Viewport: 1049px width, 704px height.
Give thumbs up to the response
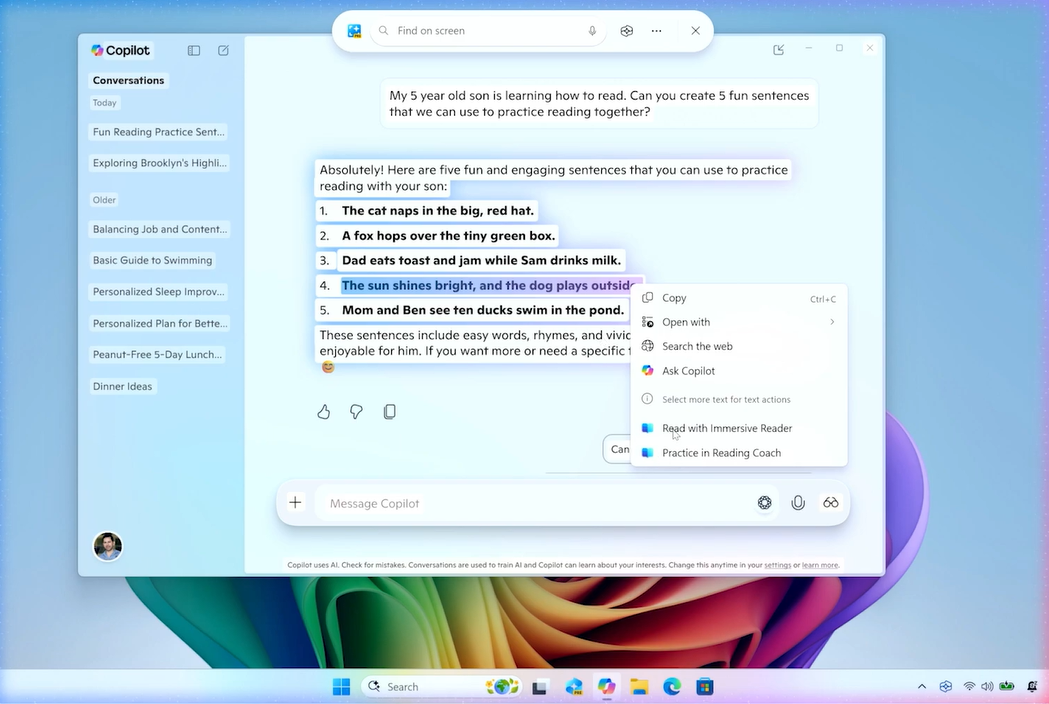pyautogui.click(x=324, y=412)
